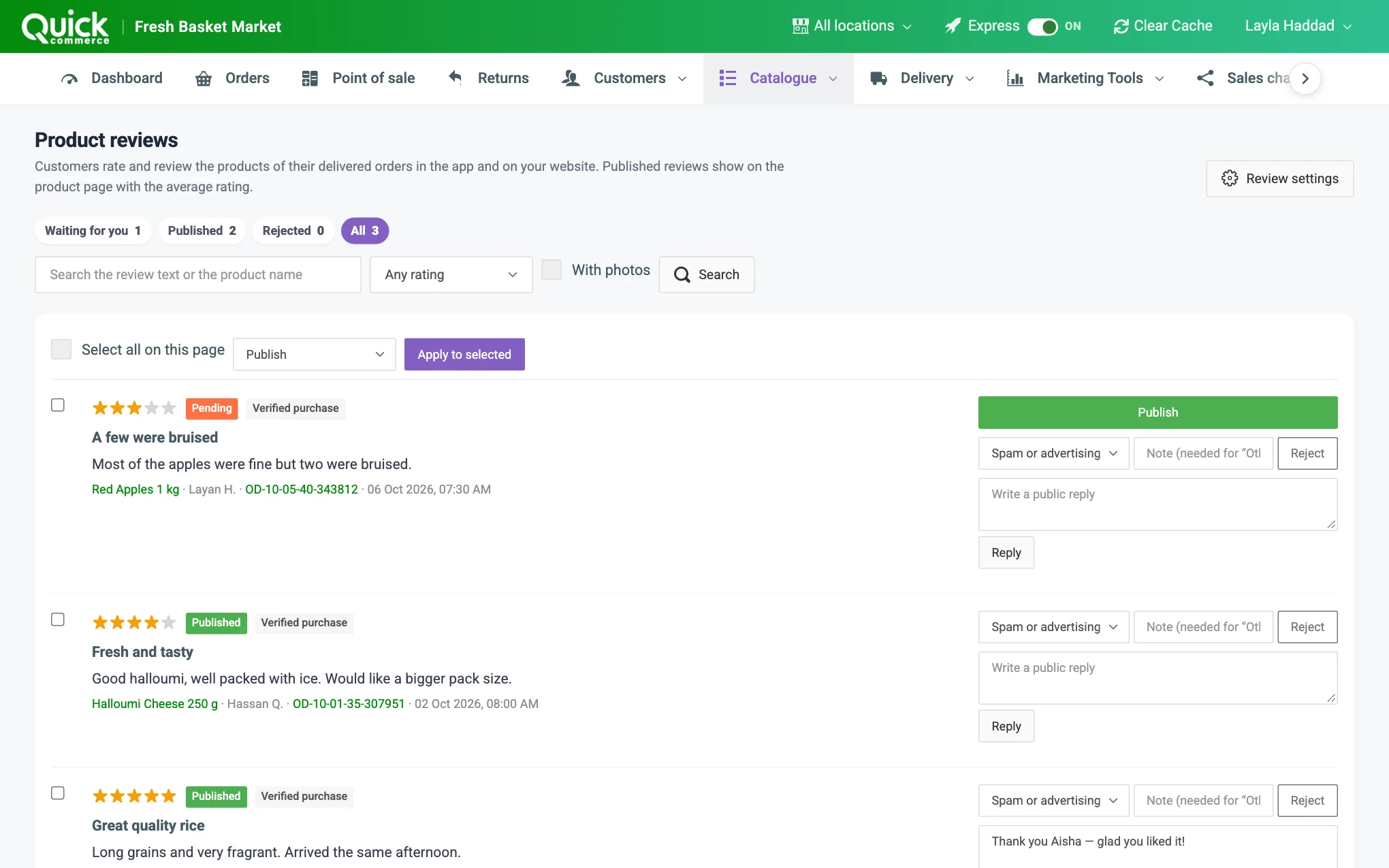Click the Marketing Tools chart icon

click(x=1015, y=78)
